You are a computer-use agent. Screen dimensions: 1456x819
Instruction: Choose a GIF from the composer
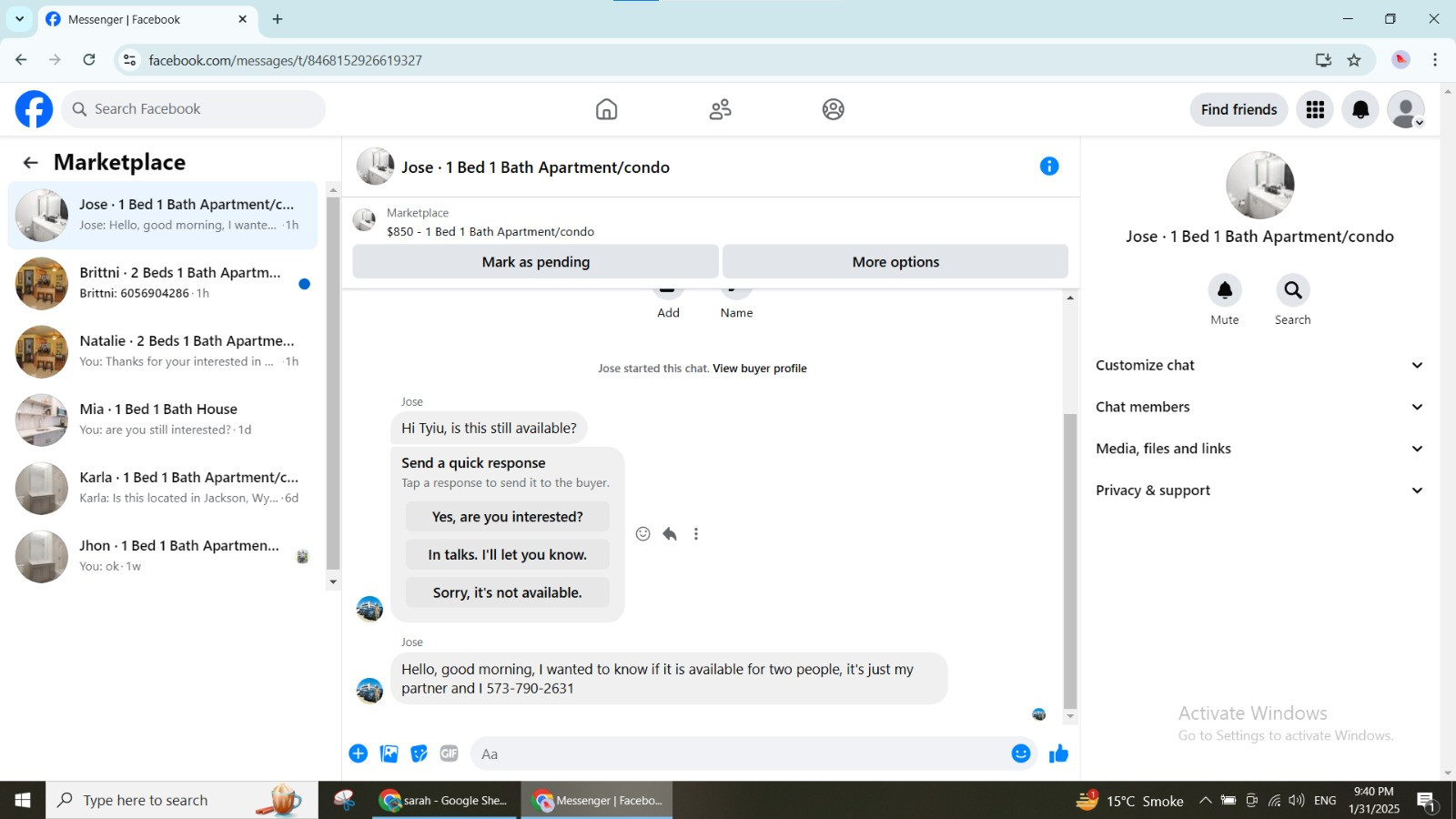[449, 753]
